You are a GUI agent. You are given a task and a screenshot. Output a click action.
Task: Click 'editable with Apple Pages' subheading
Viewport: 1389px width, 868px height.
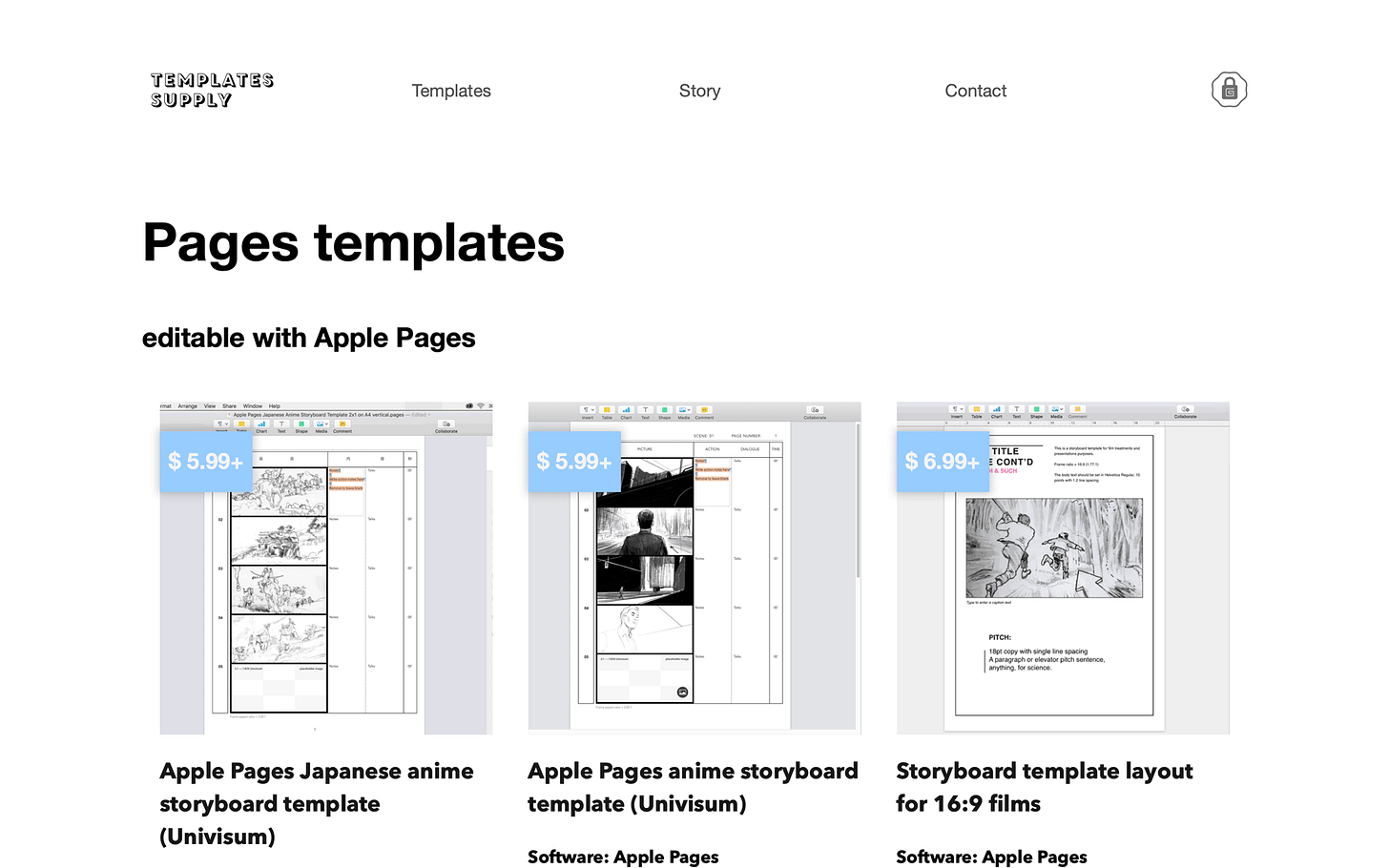coord(308,338)
